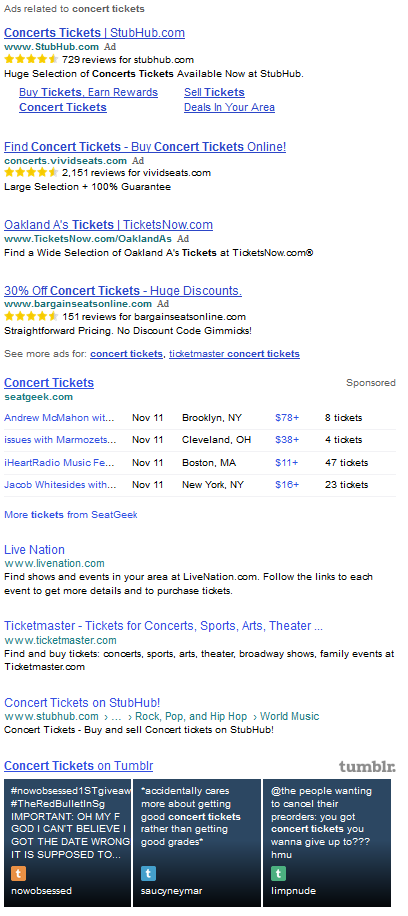Open the Find Concert Tickets vividseats ad
The width and height of the screenshot is (408, 916).
pyautogui.click(x=145, y=147)
